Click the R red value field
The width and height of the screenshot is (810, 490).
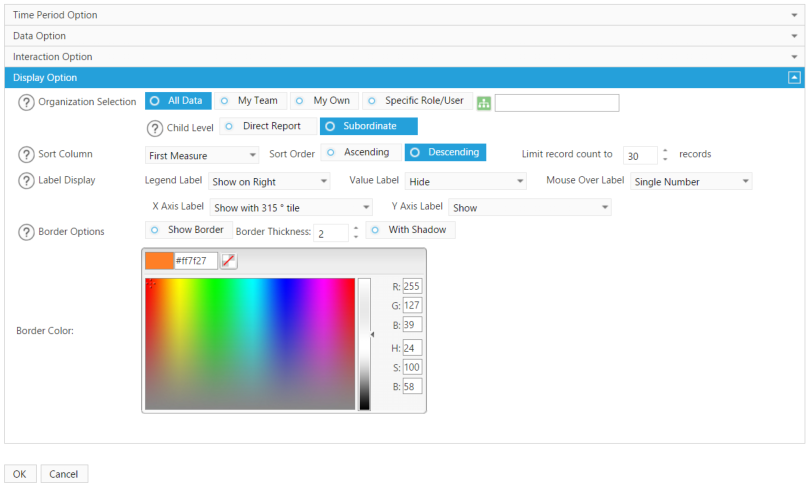(412, 286)
